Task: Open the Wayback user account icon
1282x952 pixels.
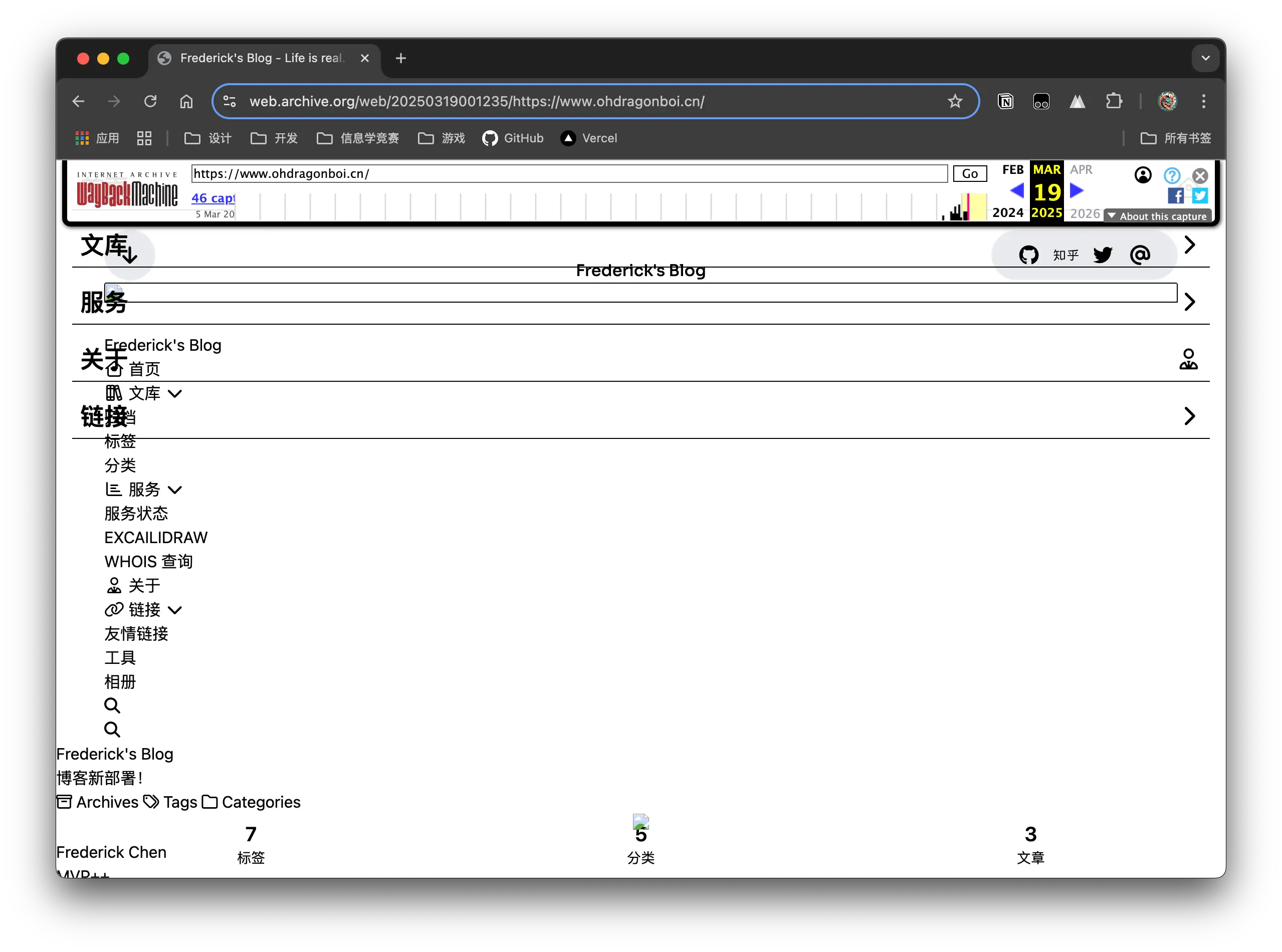Action: pos(1143,174)
